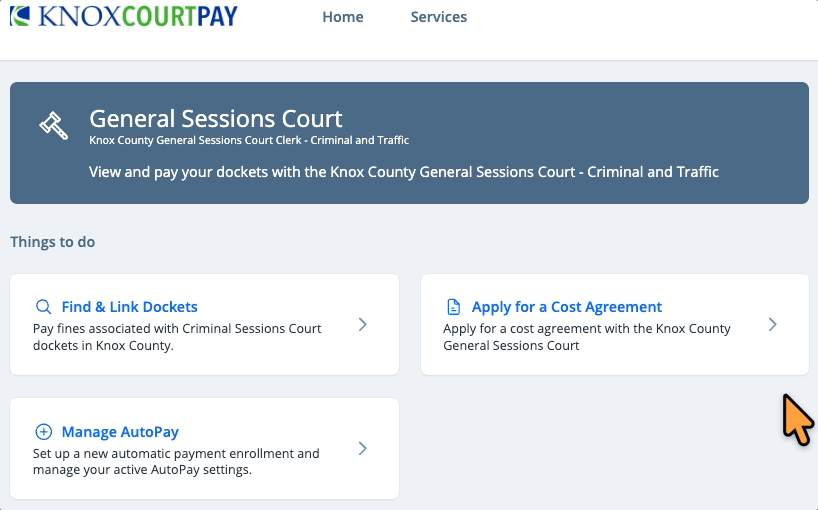Click the KnoxCourtPay logo emblem

click(20, 16)
